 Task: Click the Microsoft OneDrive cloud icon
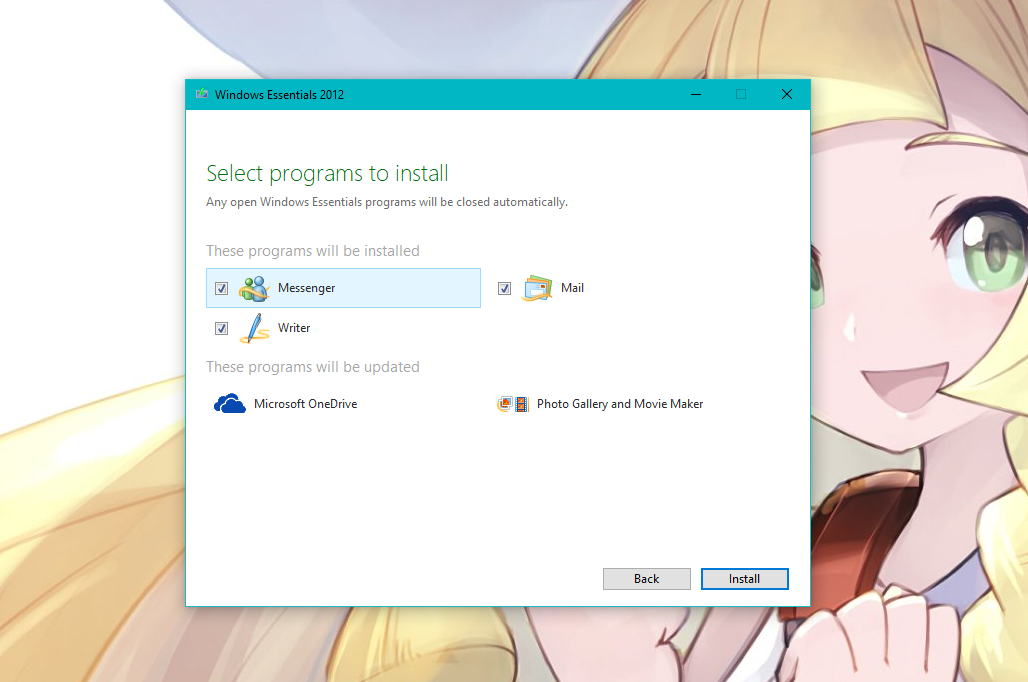[229, 404]
